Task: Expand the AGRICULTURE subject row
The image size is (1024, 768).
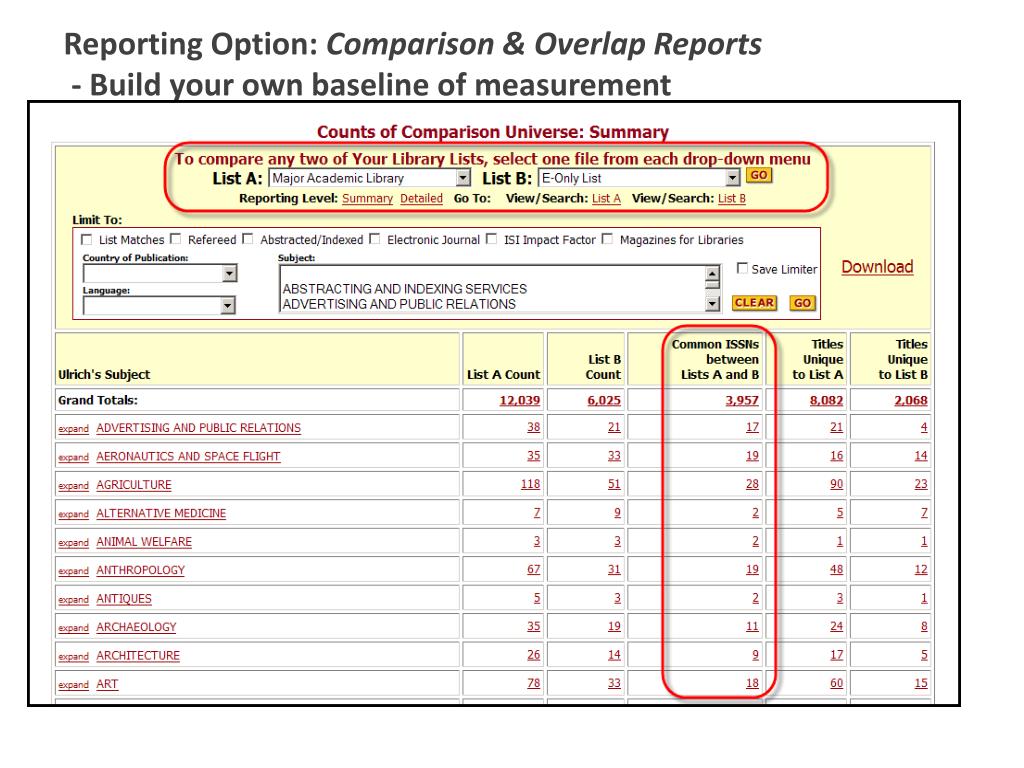Action: 73,486
